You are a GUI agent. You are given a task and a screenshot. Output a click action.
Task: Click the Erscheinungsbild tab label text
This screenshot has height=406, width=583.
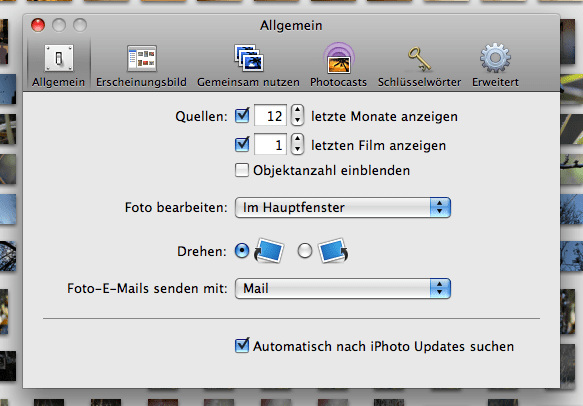point(141,82)
